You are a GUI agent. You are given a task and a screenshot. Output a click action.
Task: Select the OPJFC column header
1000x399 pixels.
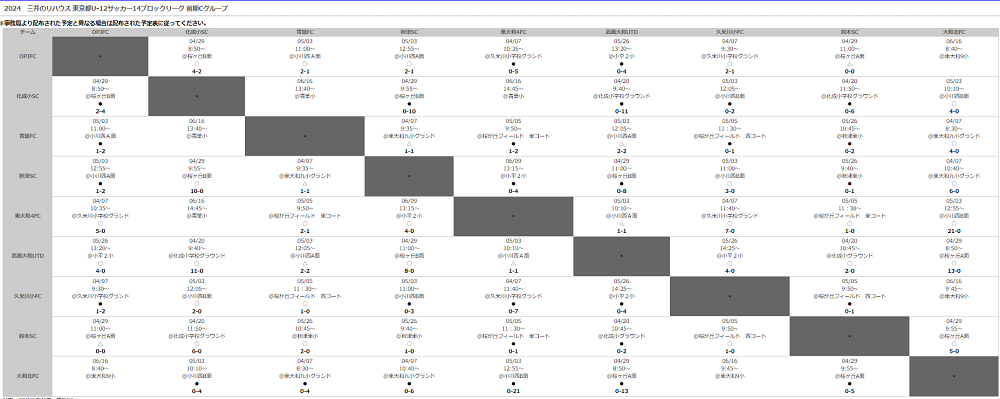(100, 32)
